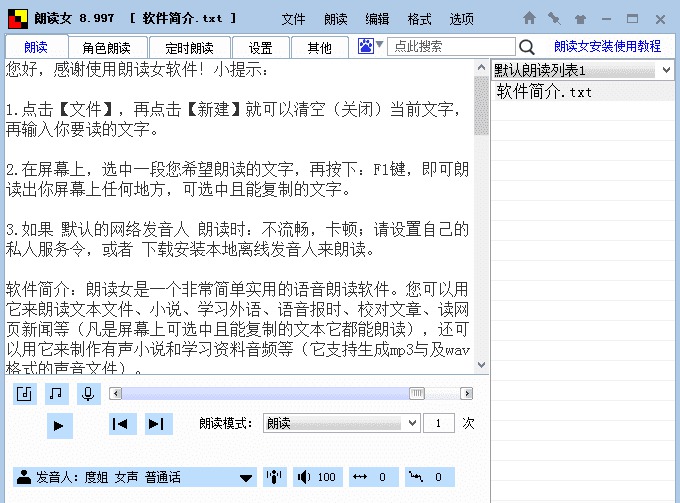Click the speed control with horizontal arrows
The image size is (680, 503).
point(374,477)
